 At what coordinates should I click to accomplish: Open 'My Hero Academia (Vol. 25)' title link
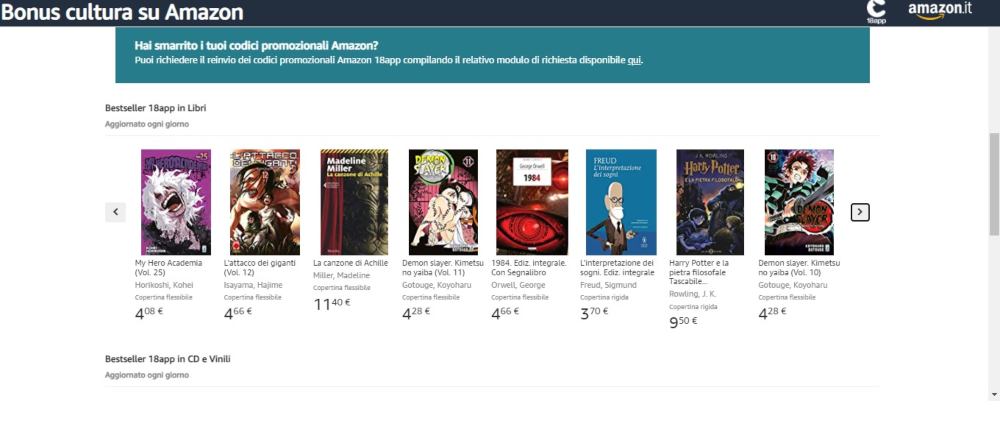point(168,267)
